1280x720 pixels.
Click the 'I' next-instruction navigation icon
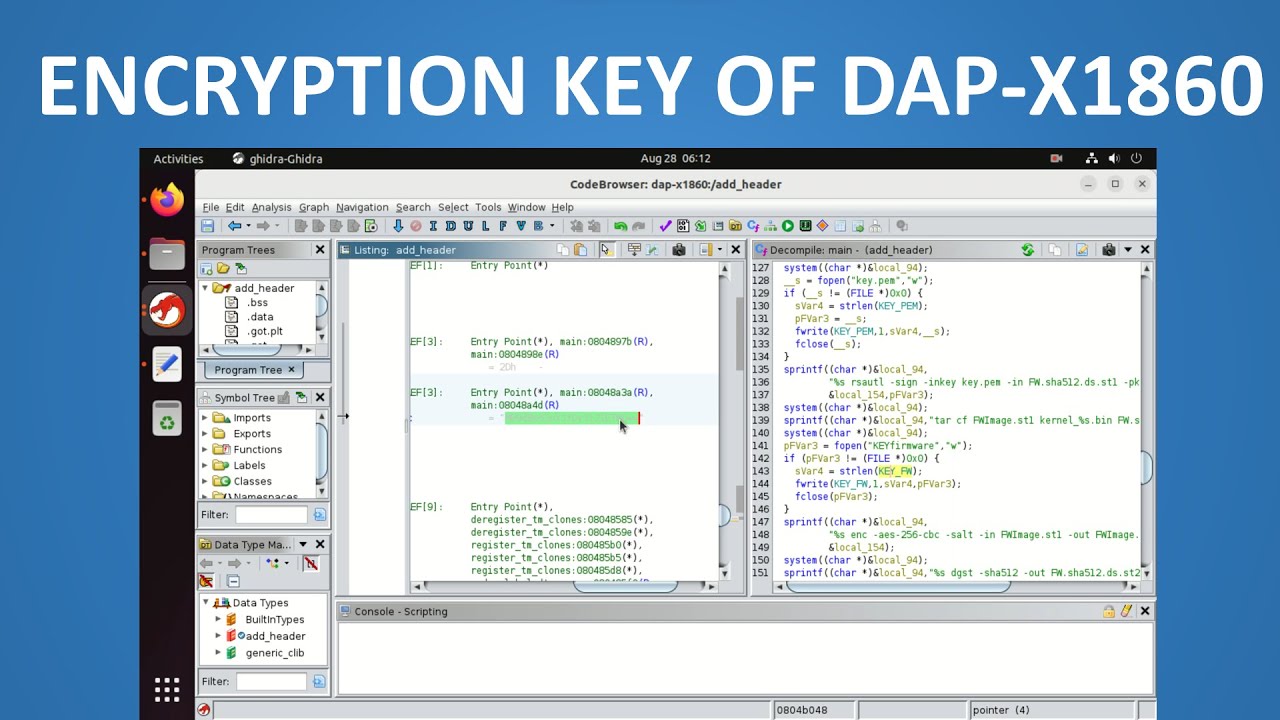(433, 226)
